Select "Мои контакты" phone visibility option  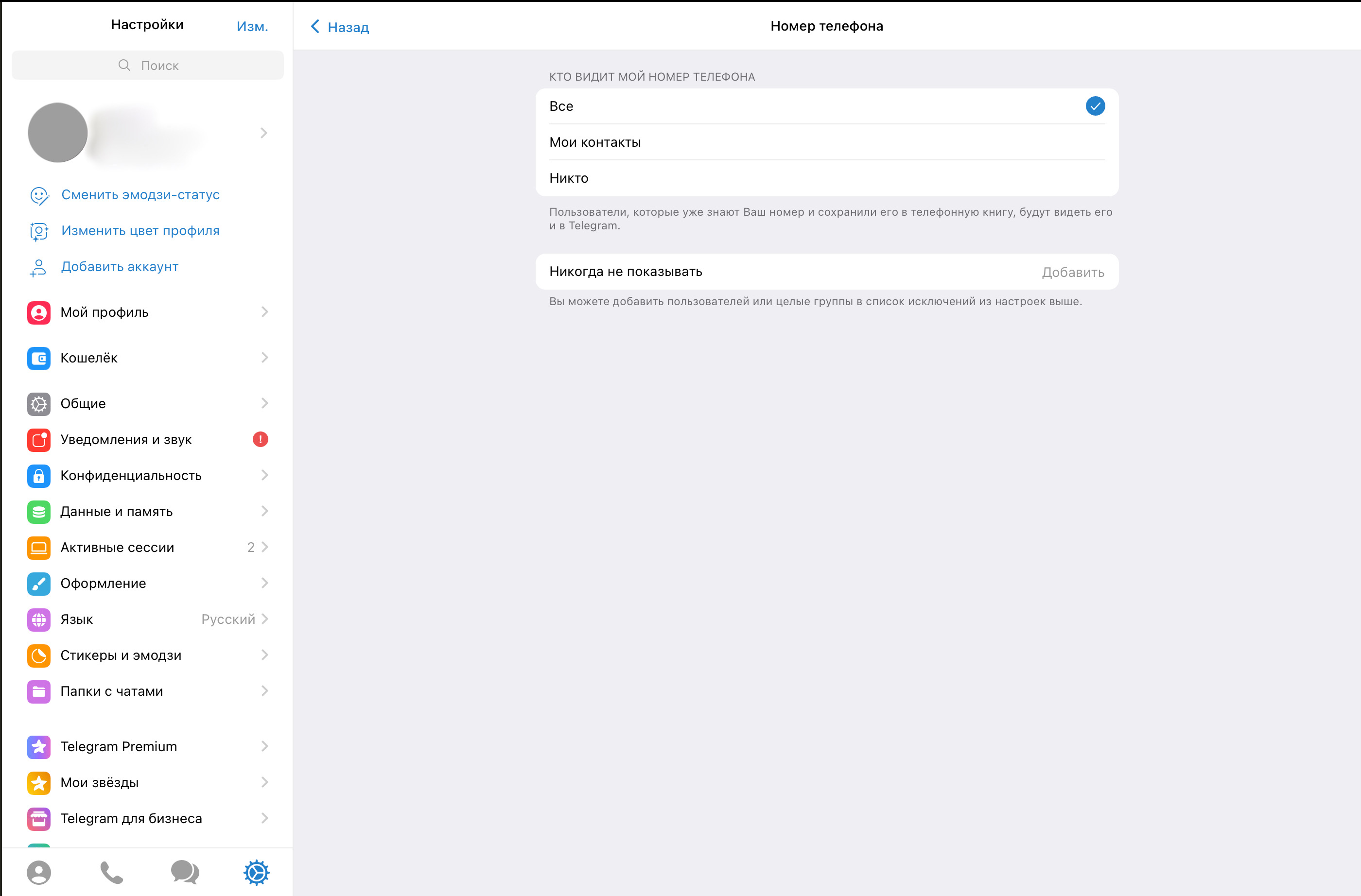coord(826,142)
